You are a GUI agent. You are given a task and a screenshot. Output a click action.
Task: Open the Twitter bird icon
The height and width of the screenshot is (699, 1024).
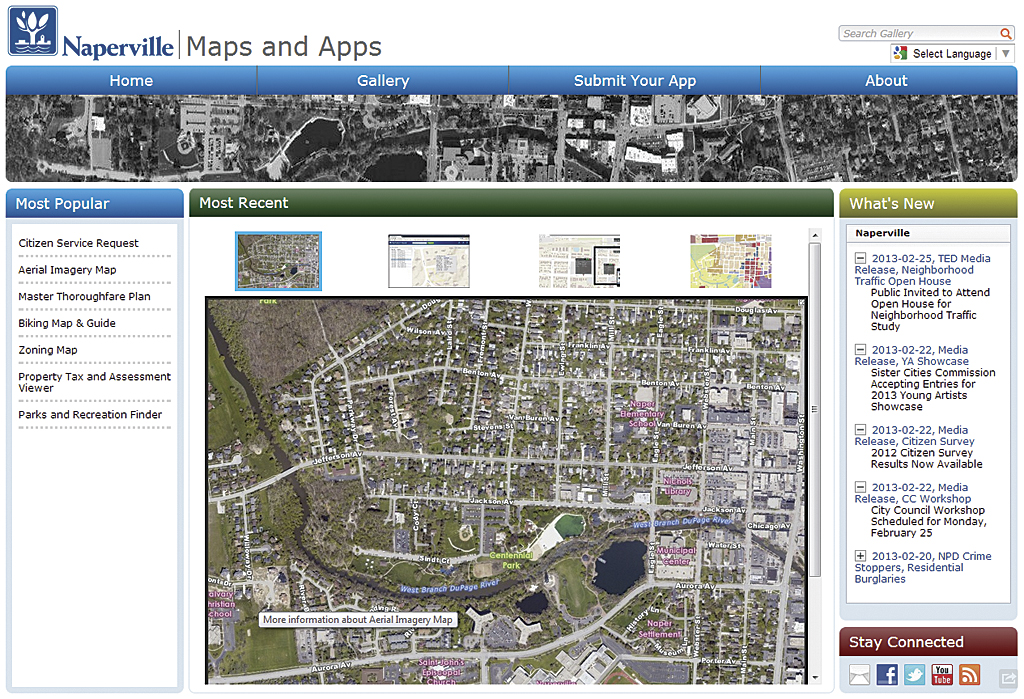click(x=914, y=675)
